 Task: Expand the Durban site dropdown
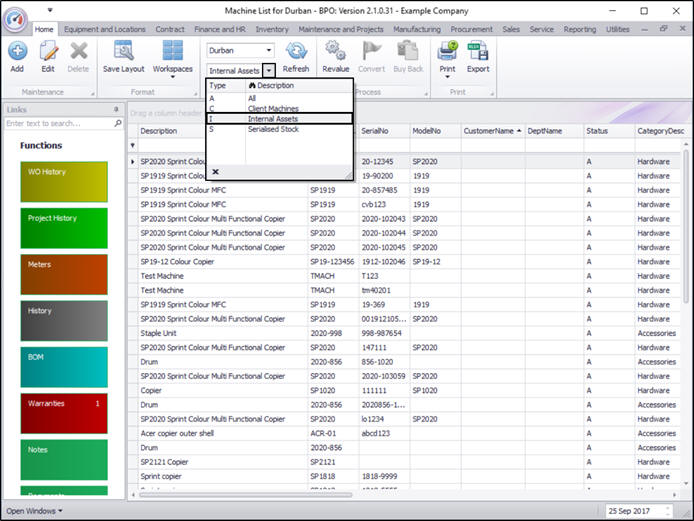click(x=268, y=49)
